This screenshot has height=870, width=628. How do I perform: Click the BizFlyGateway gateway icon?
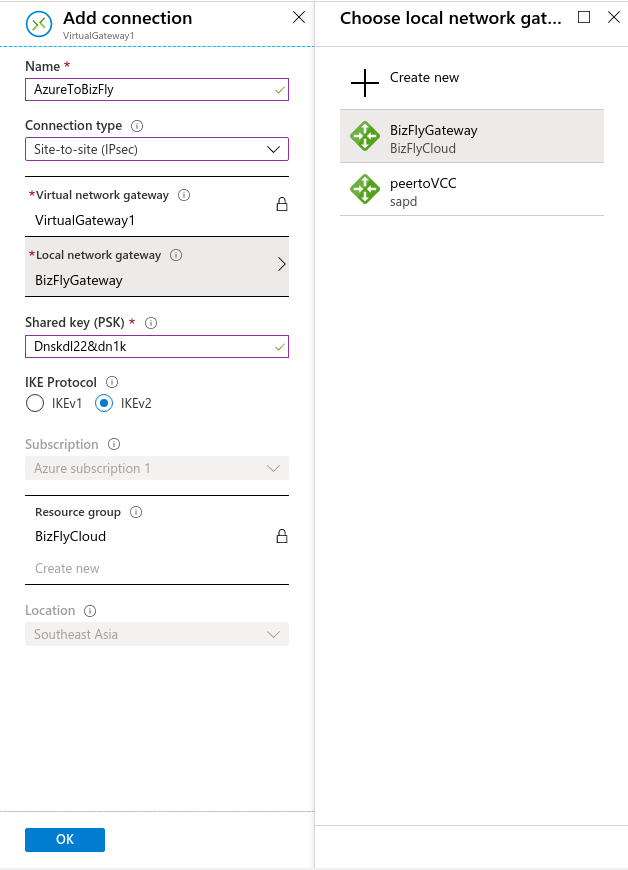click(x=364, y=136)
